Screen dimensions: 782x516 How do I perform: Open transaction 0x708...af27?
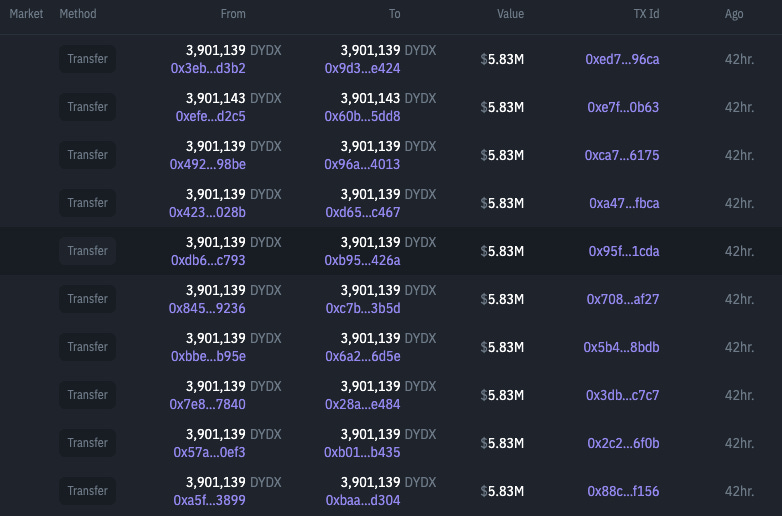(623, 299)
